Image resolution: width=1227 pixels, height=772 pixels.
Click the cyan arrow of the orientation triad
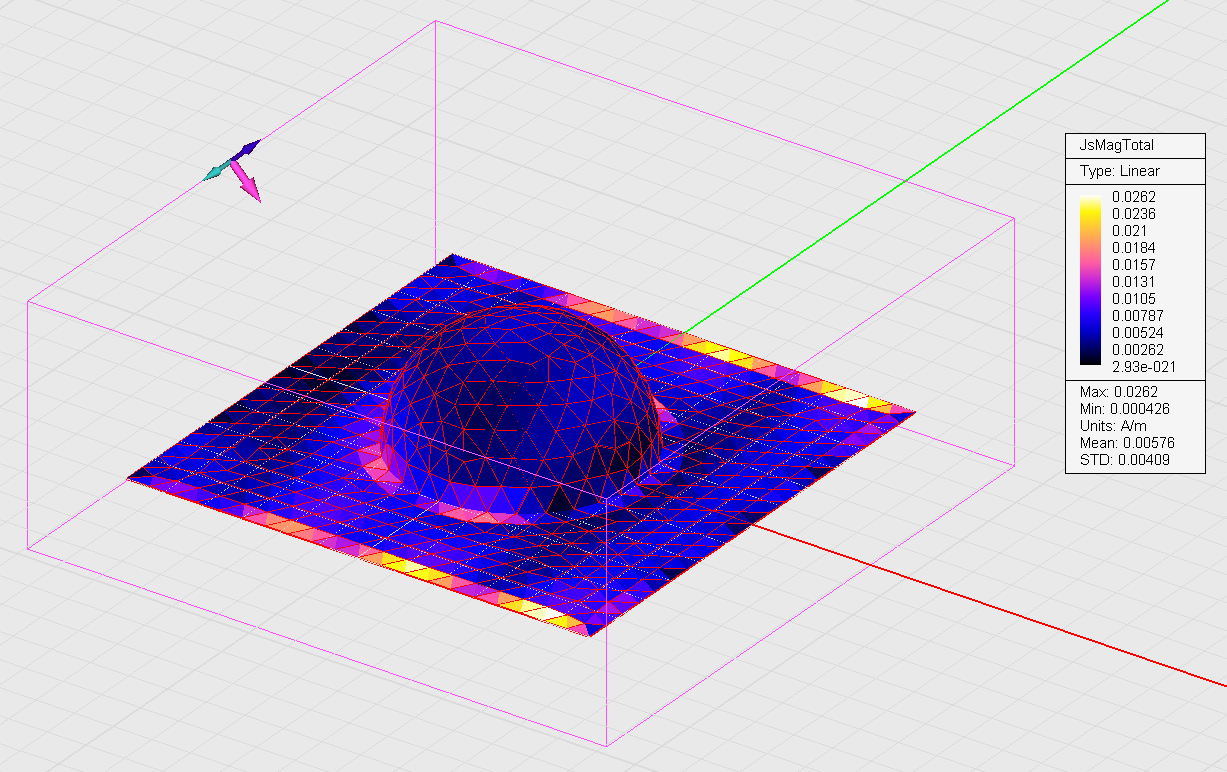coord(217,172)
